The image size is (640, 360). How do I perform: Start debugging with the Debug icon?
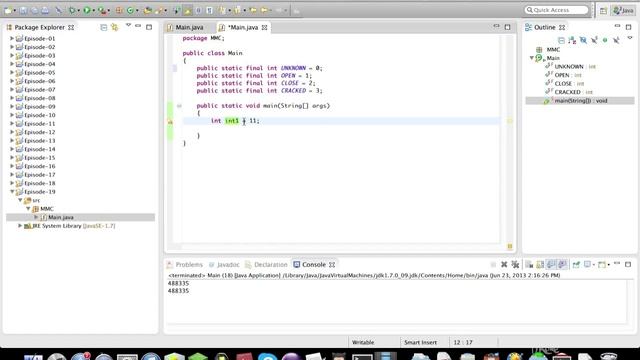coord(72,10)
